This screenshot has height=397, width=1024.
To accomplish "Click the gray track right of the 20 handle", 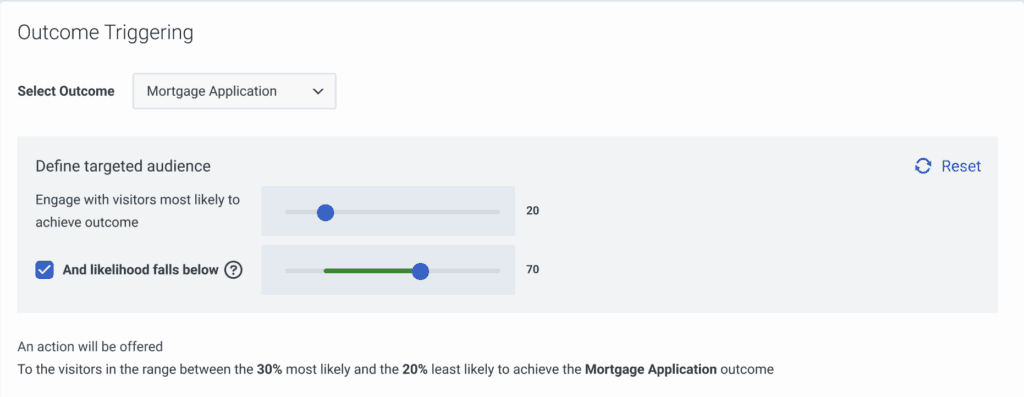I will click(417, 212).
